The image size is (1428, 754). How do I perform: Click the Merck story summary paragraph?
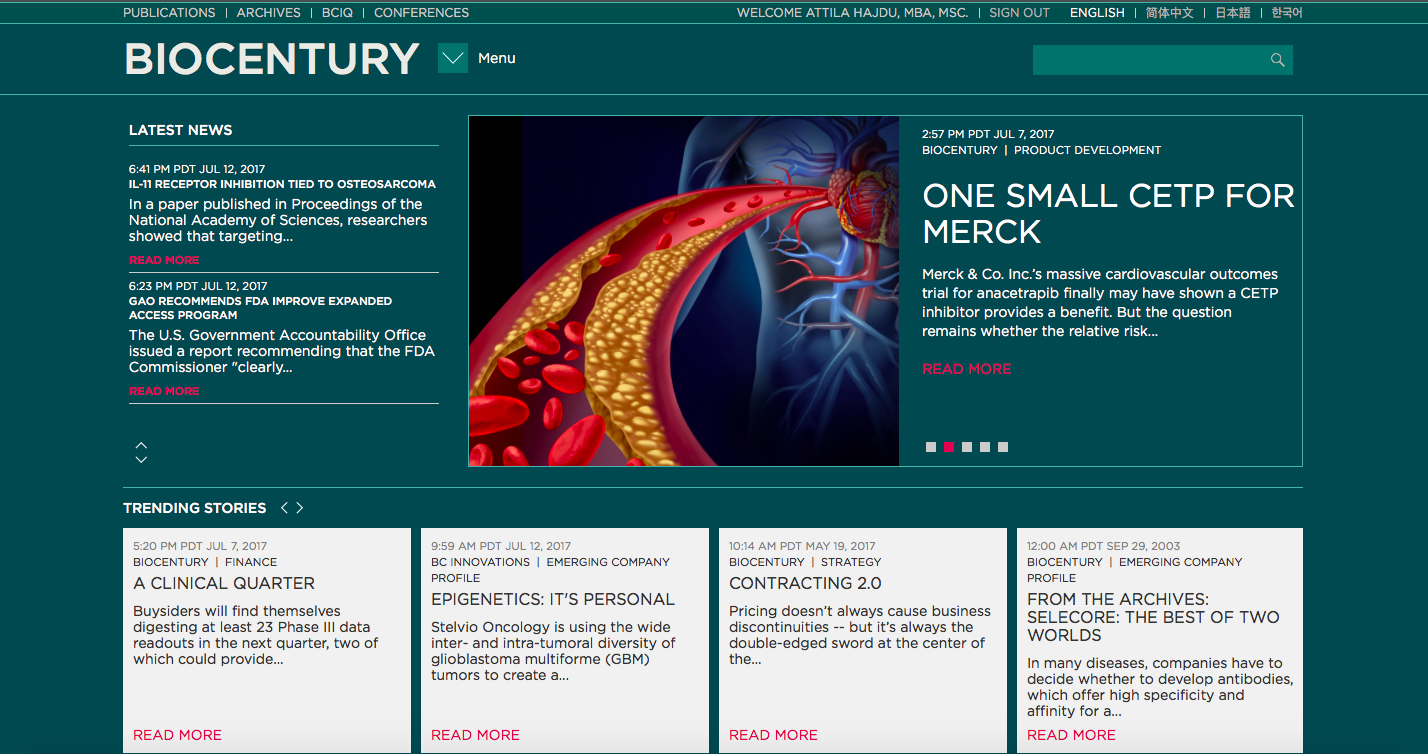click(1100, 302)
